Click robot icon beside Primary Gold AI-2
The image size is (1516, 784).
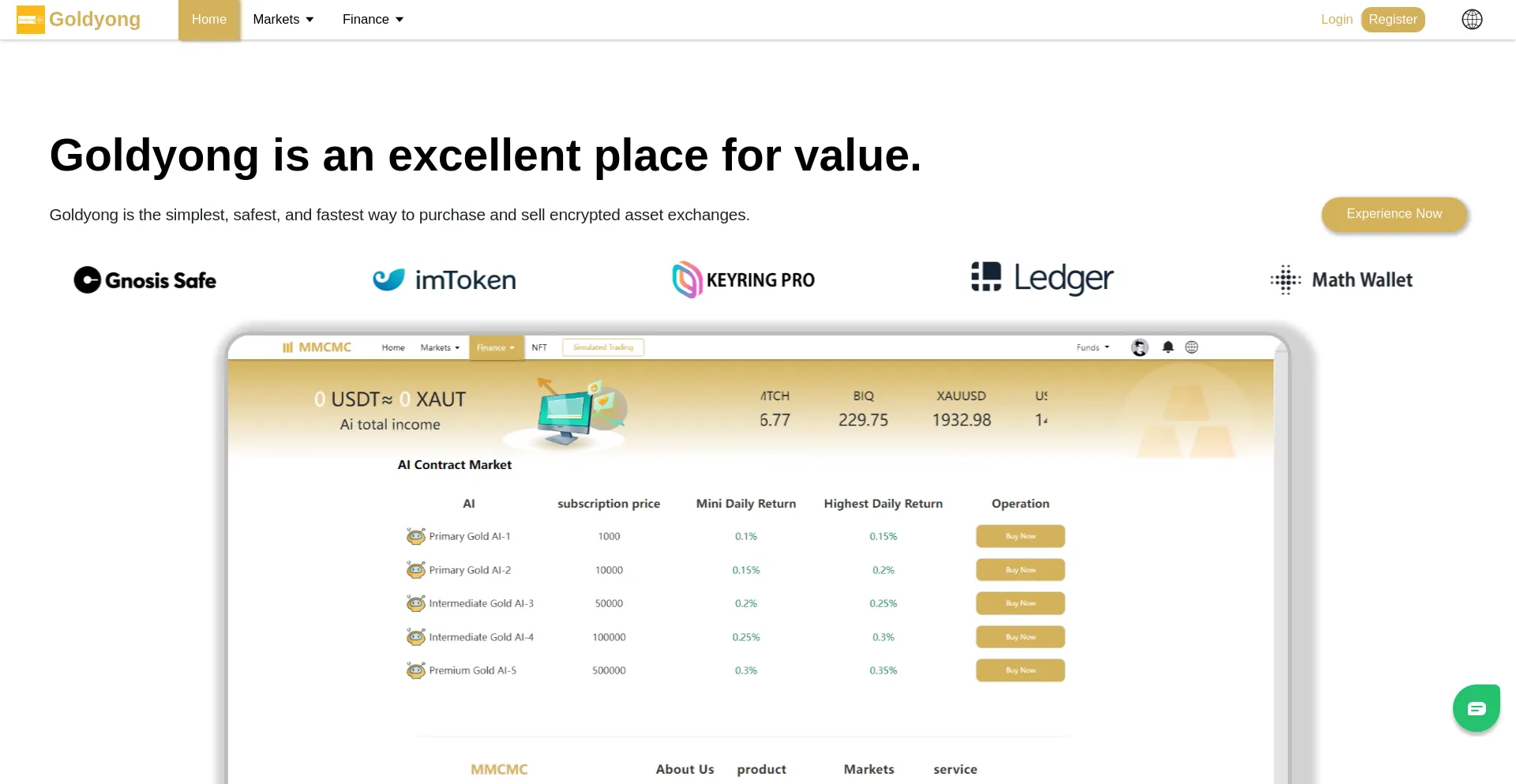[x=416, y=570]
